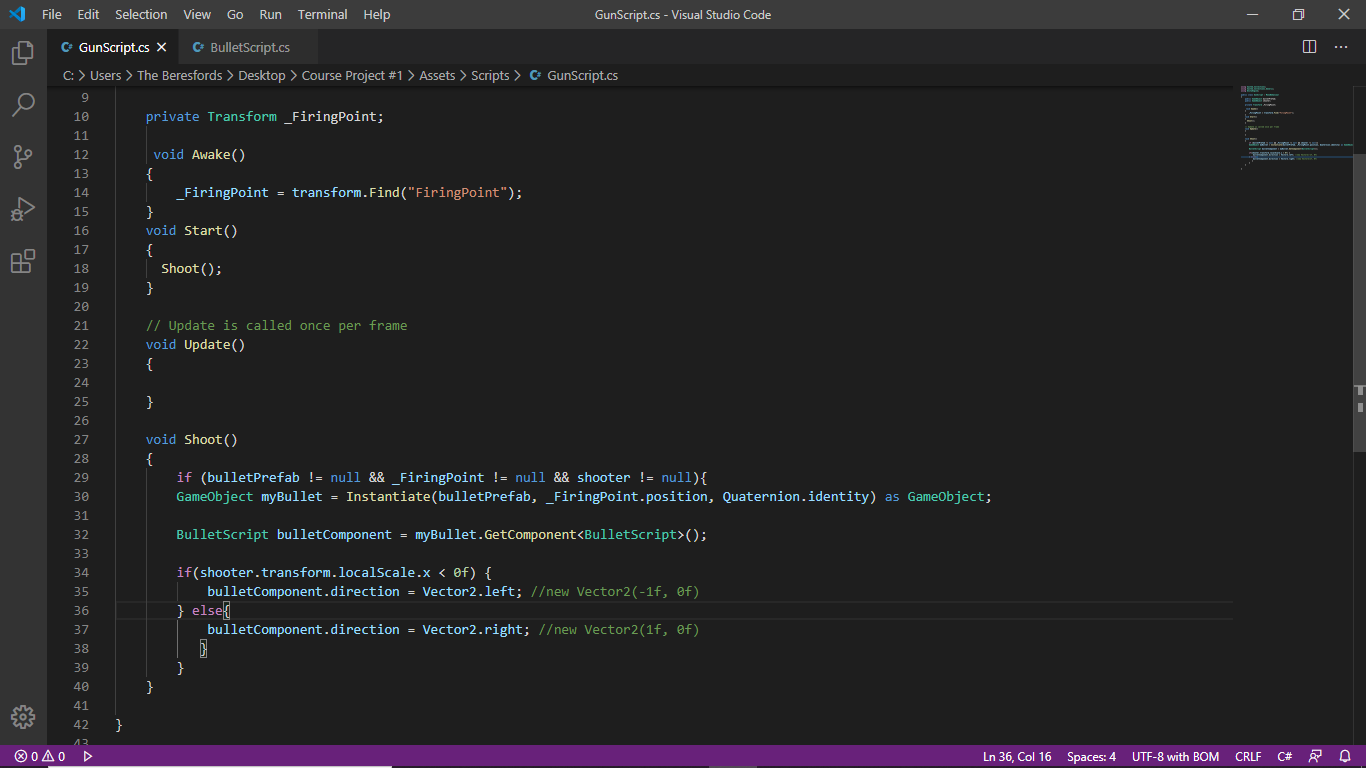Open the Help menu
Image resolution: width=1366 pixels, height=768 pixels.
[x=377, y=14]
